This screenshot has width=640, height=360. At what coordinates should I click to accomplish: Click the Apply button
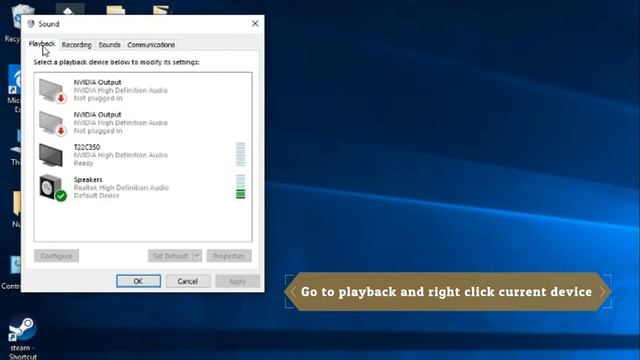[x=238, y=281]
